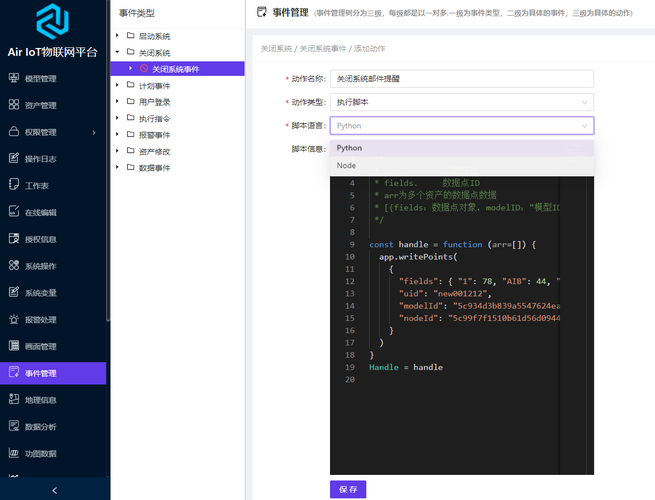Select the 计划事件 tree label
Viewport: 655px width, 500px height.
pyautogui.click(x=155, y=86)
